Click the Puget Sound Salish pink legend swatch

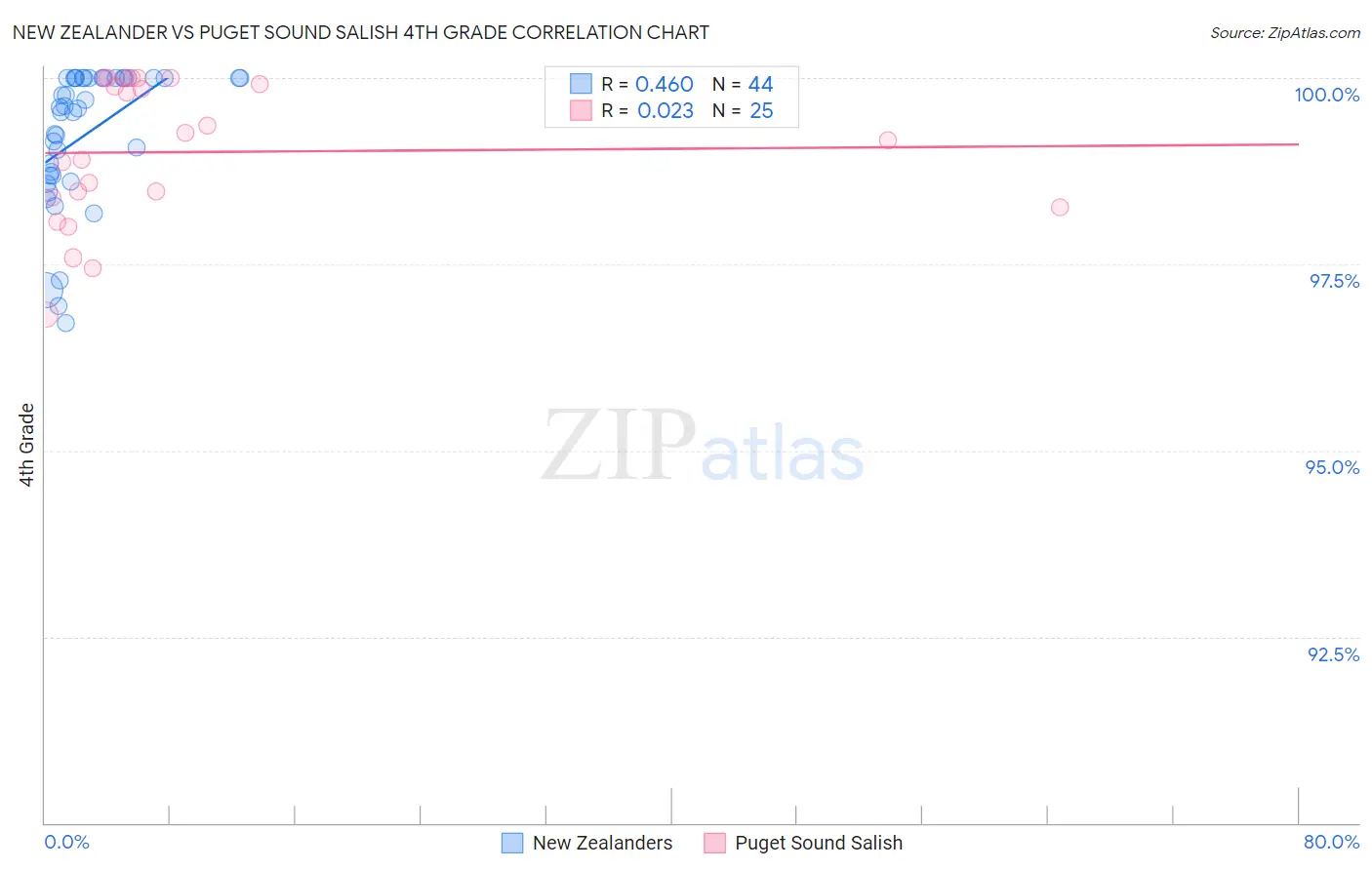tap(715, 843)
